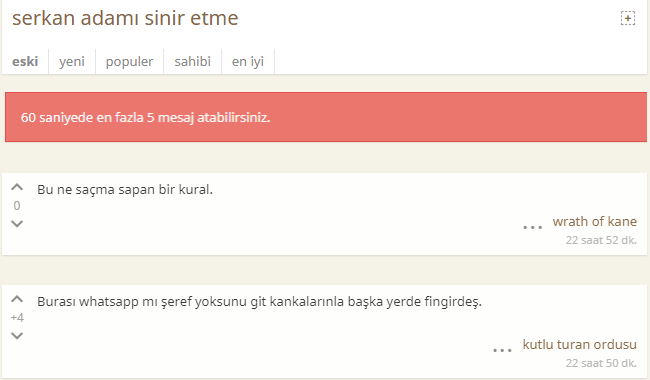Downvote the wrath of kane entry

[x=17, y=224]
